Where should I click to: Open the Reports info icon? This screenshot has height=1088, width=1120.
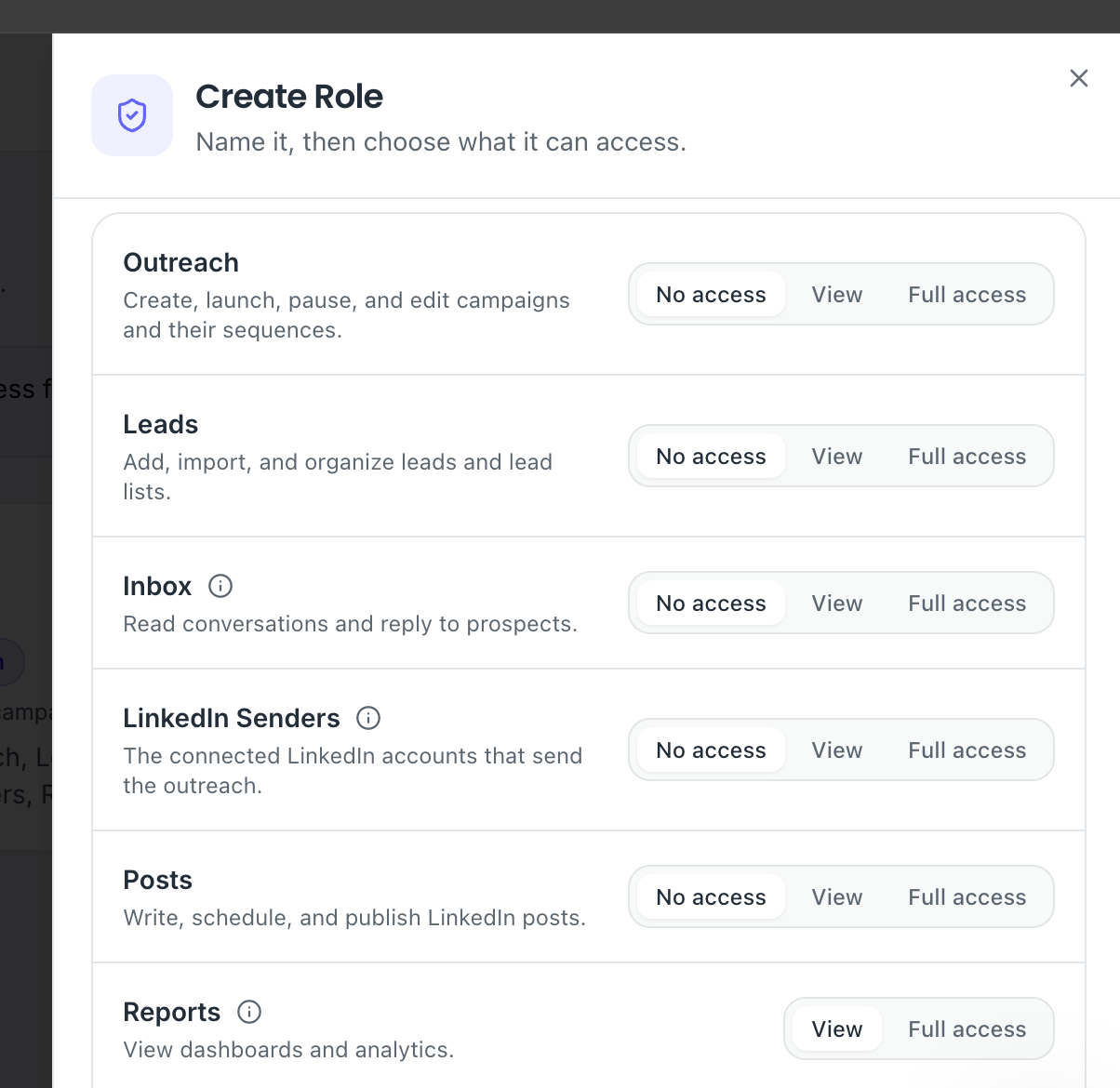pyautogui.click(x=249, y=1012)
